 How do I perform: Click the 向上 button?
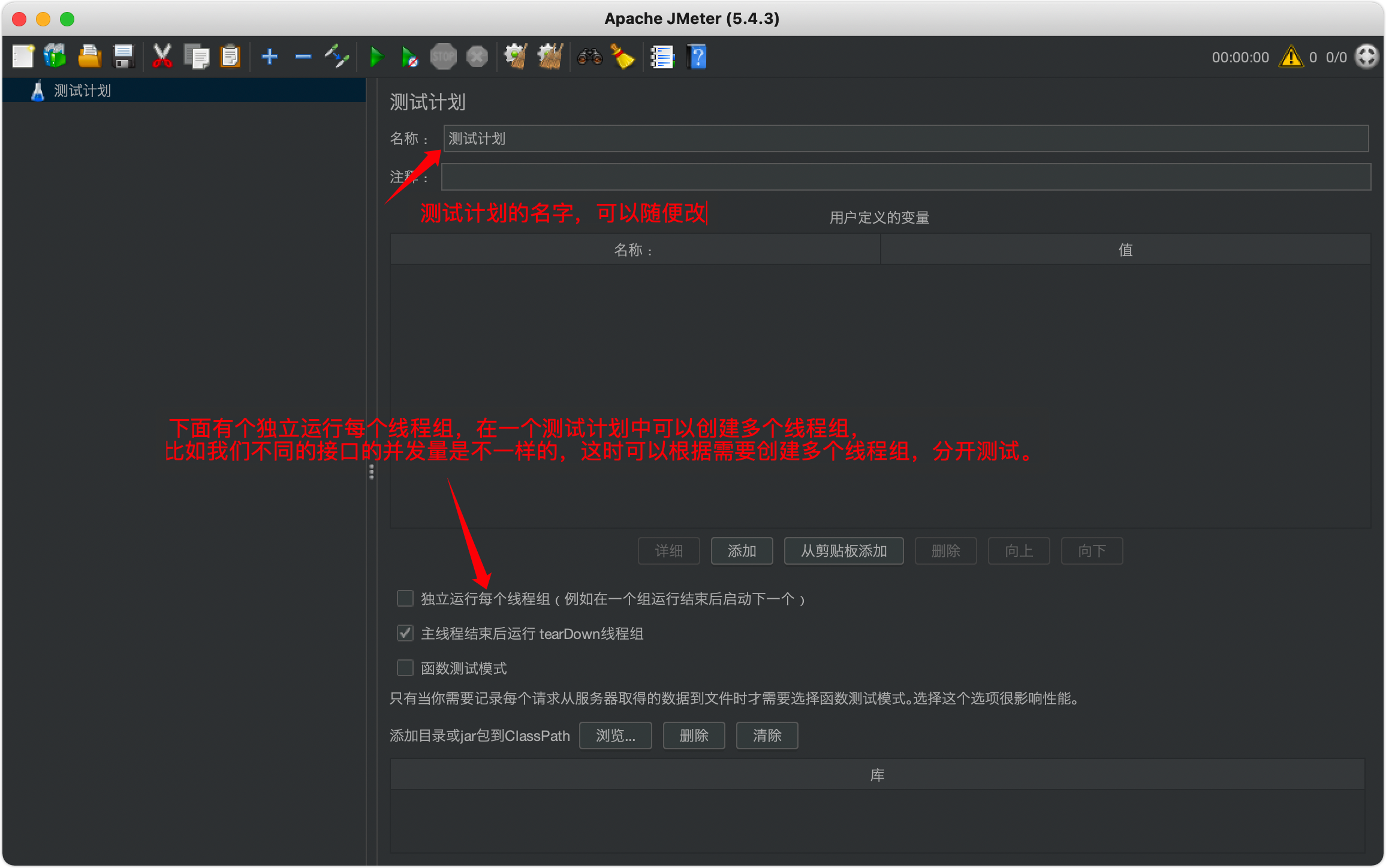click(1019, 550)
